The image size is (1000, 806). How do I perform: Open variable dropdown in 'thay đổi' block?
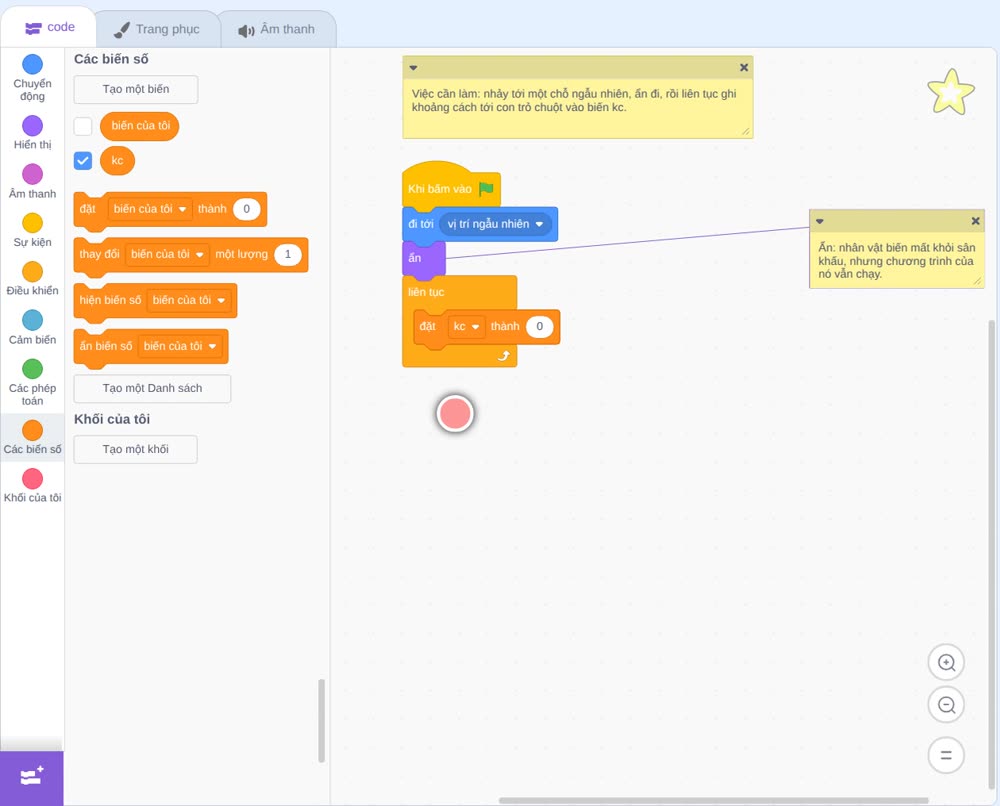point(167,254)
